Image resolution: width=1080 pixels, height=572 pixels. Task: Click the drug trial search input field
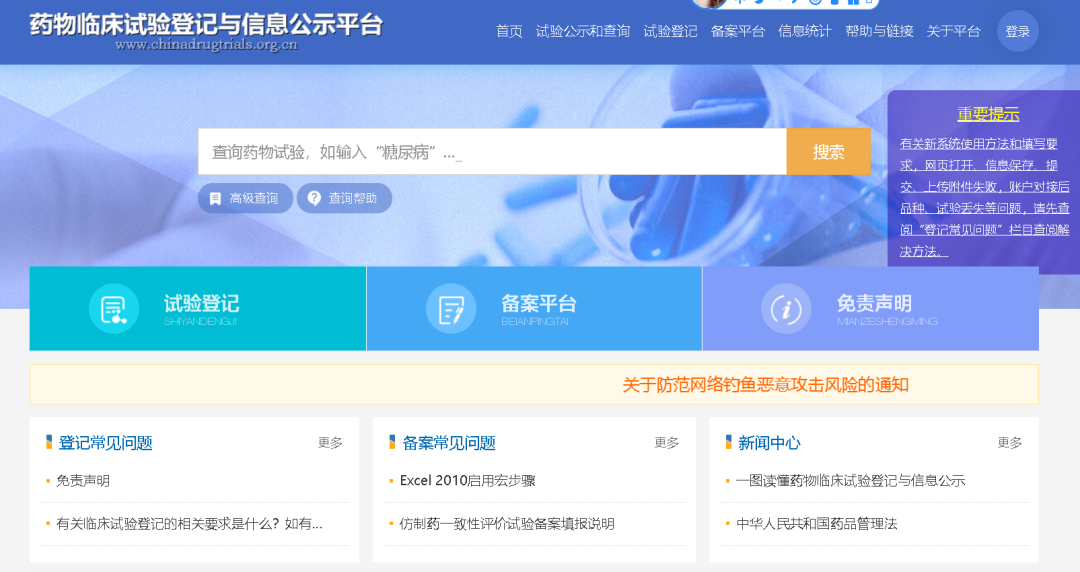(492, 152)
